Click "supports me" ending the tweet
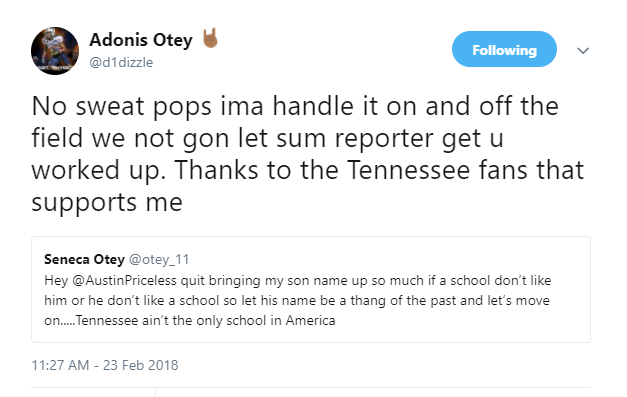The width and height of the screenshot is (627, 397). [107, 203]
